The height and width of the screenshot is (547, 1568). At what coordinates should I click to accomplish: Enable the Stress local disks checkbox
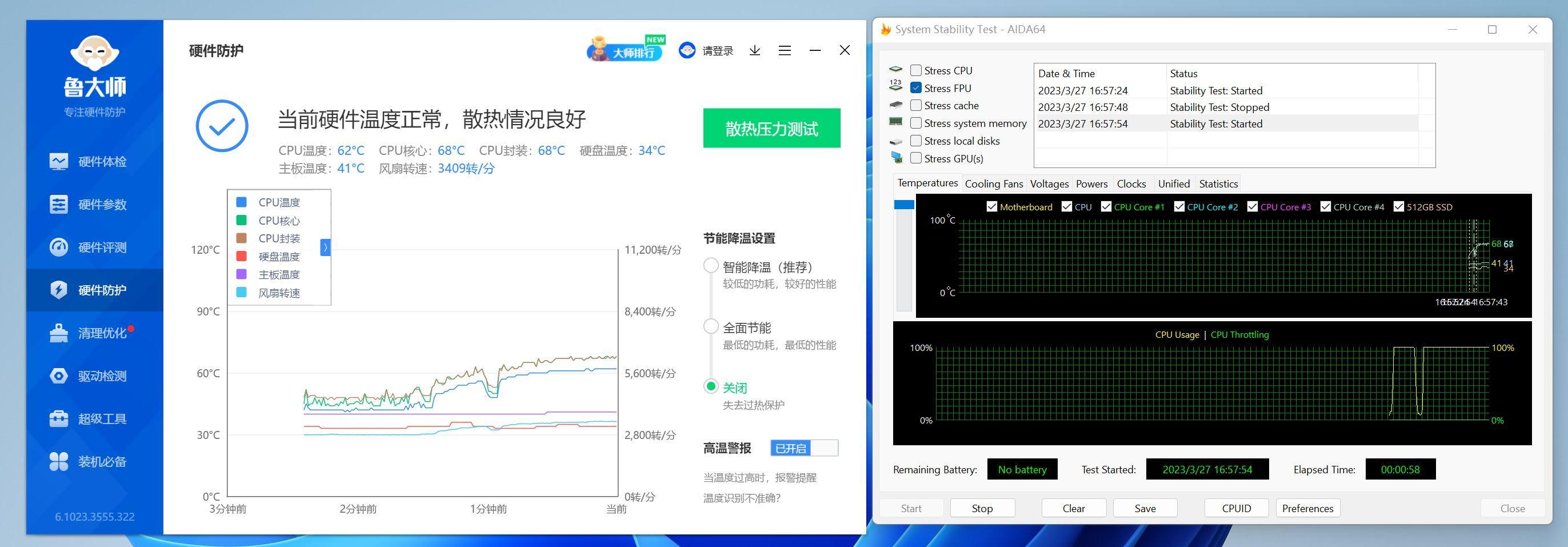pos(915,141)
